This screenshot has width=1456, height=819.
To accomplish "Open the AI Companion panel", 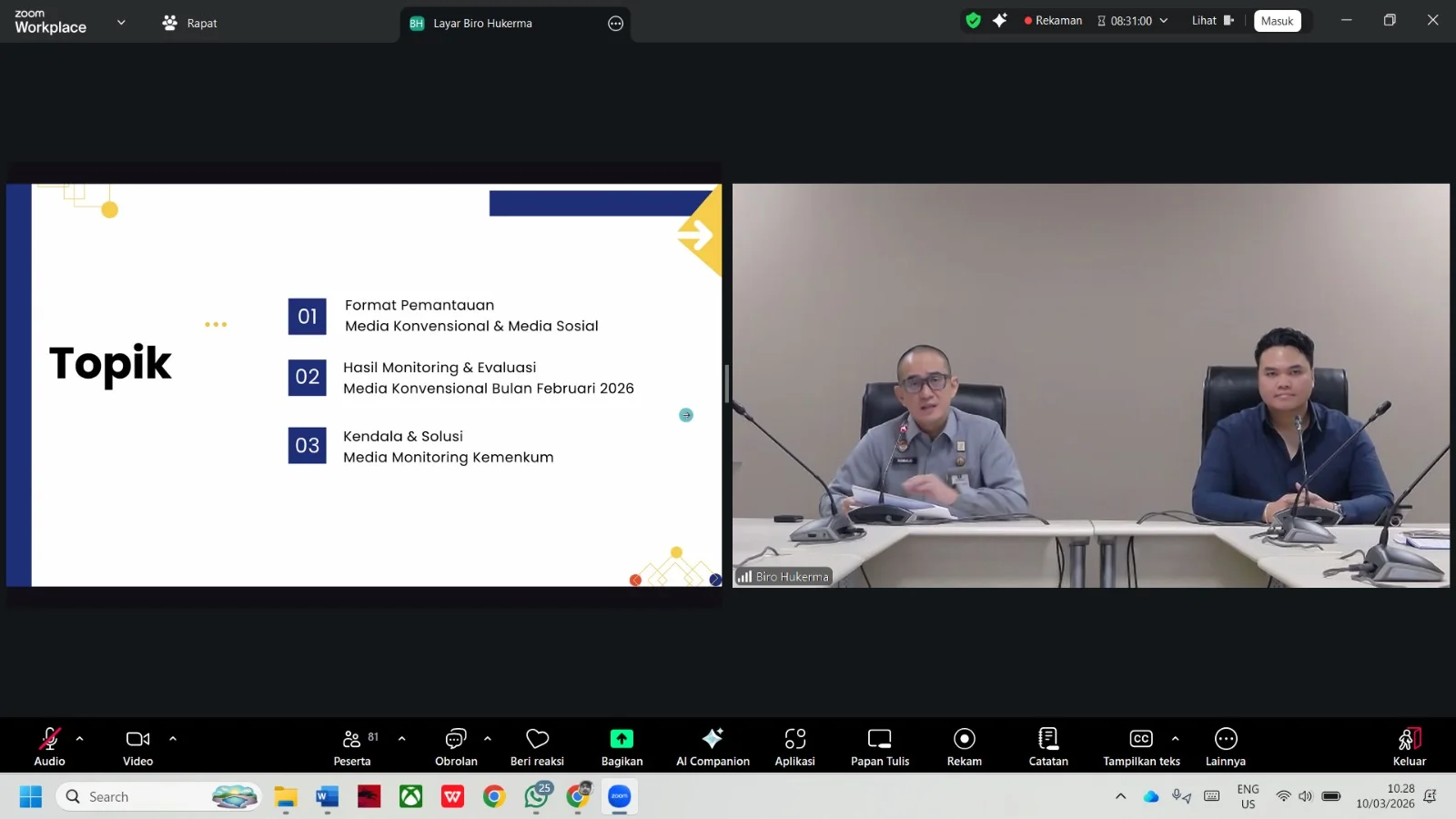I will tap(713, 746).
